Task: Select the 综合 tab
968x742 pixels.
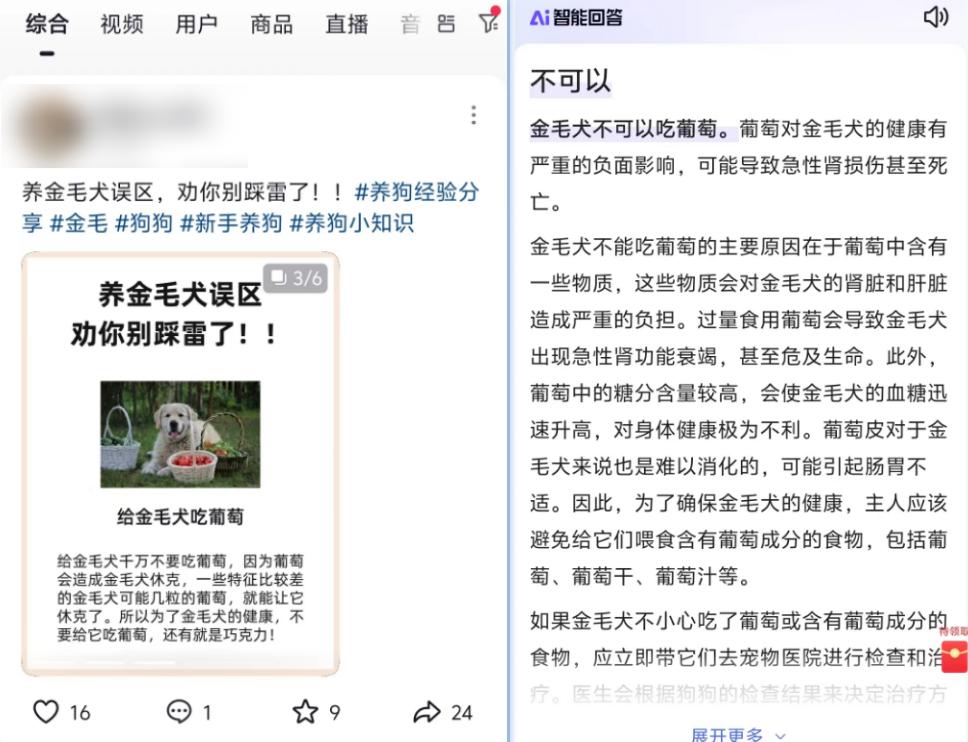Action: 47,25
